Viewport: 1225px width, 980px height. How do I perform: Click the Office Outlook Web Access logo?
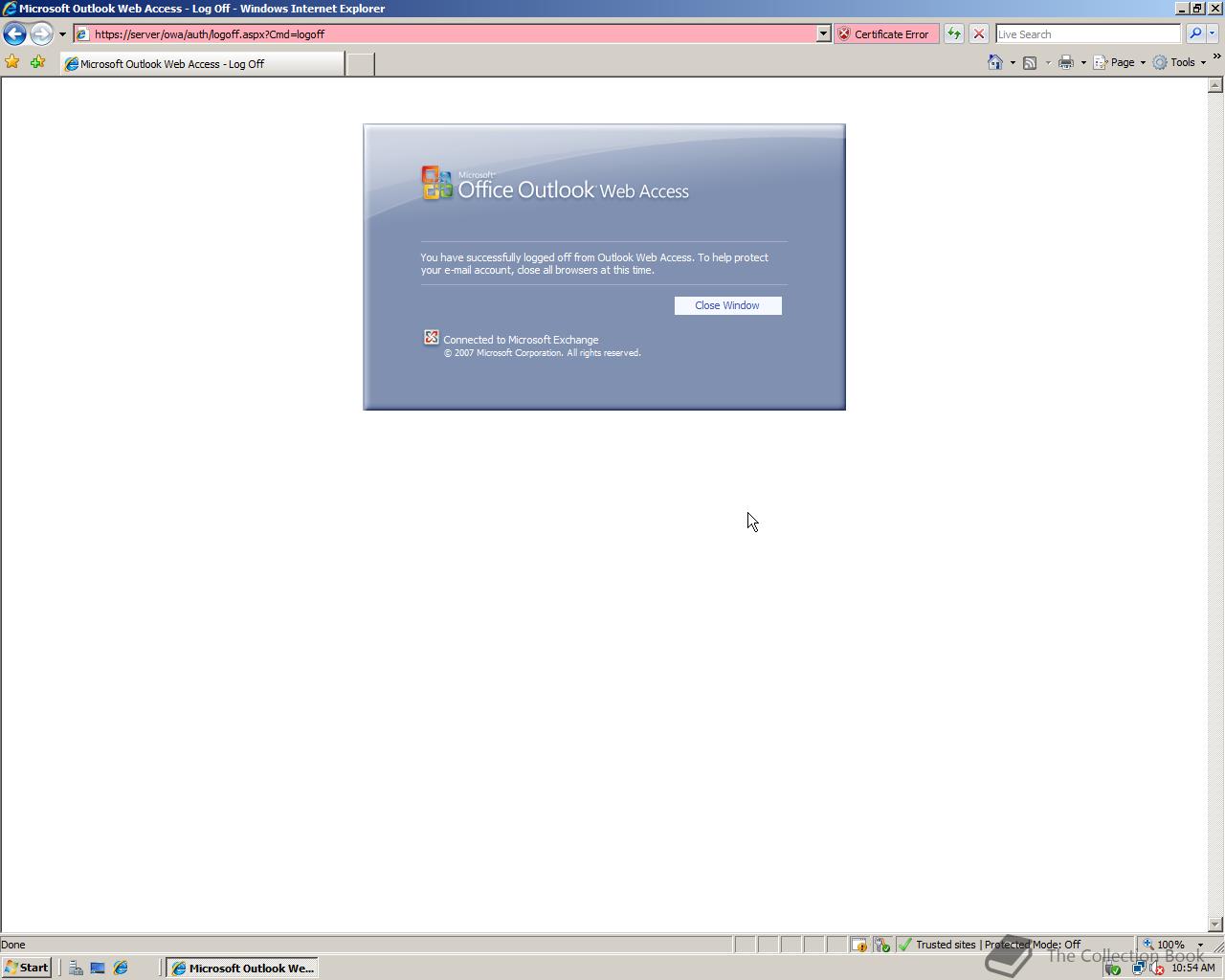(555, 184)
